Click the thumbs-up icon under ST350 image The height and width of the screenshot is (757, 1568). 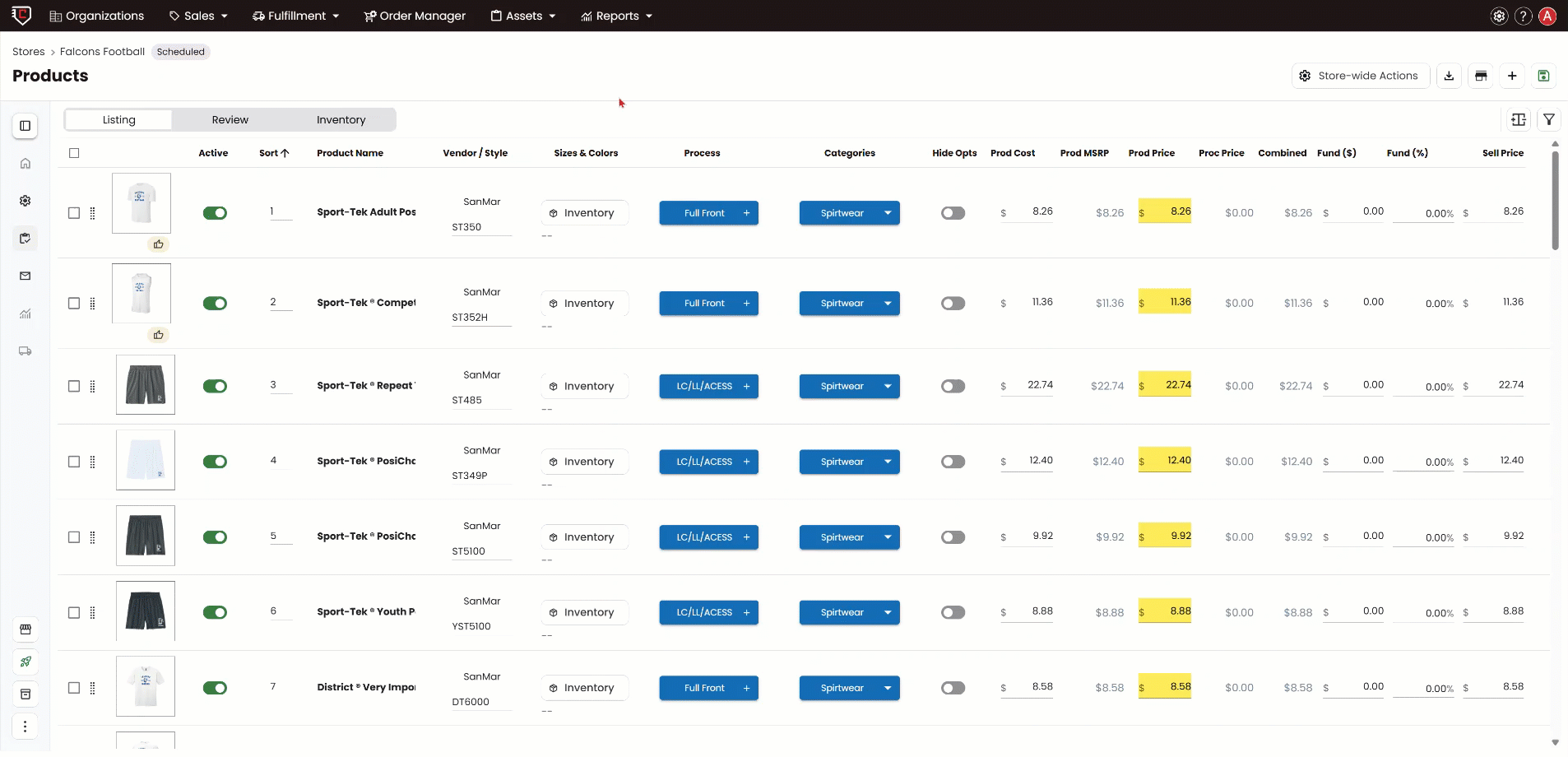tap(158, 244)
